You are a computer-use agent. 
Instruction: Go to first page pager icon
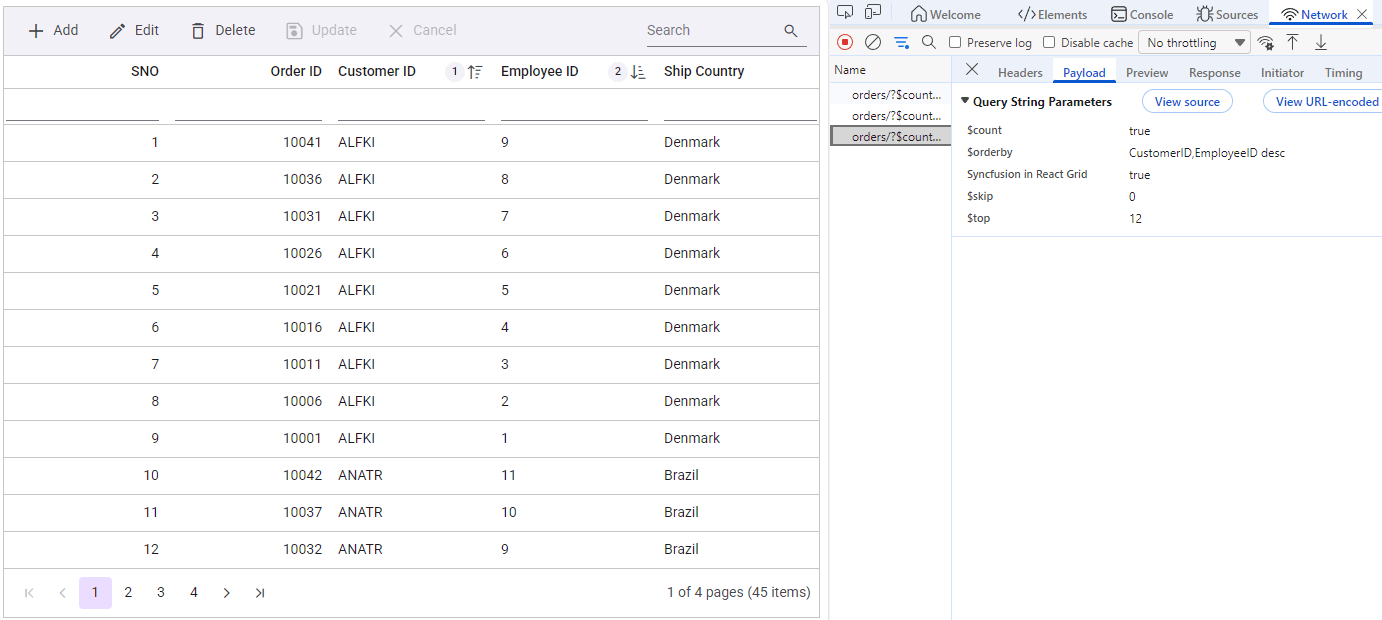(x=29, y=593)
